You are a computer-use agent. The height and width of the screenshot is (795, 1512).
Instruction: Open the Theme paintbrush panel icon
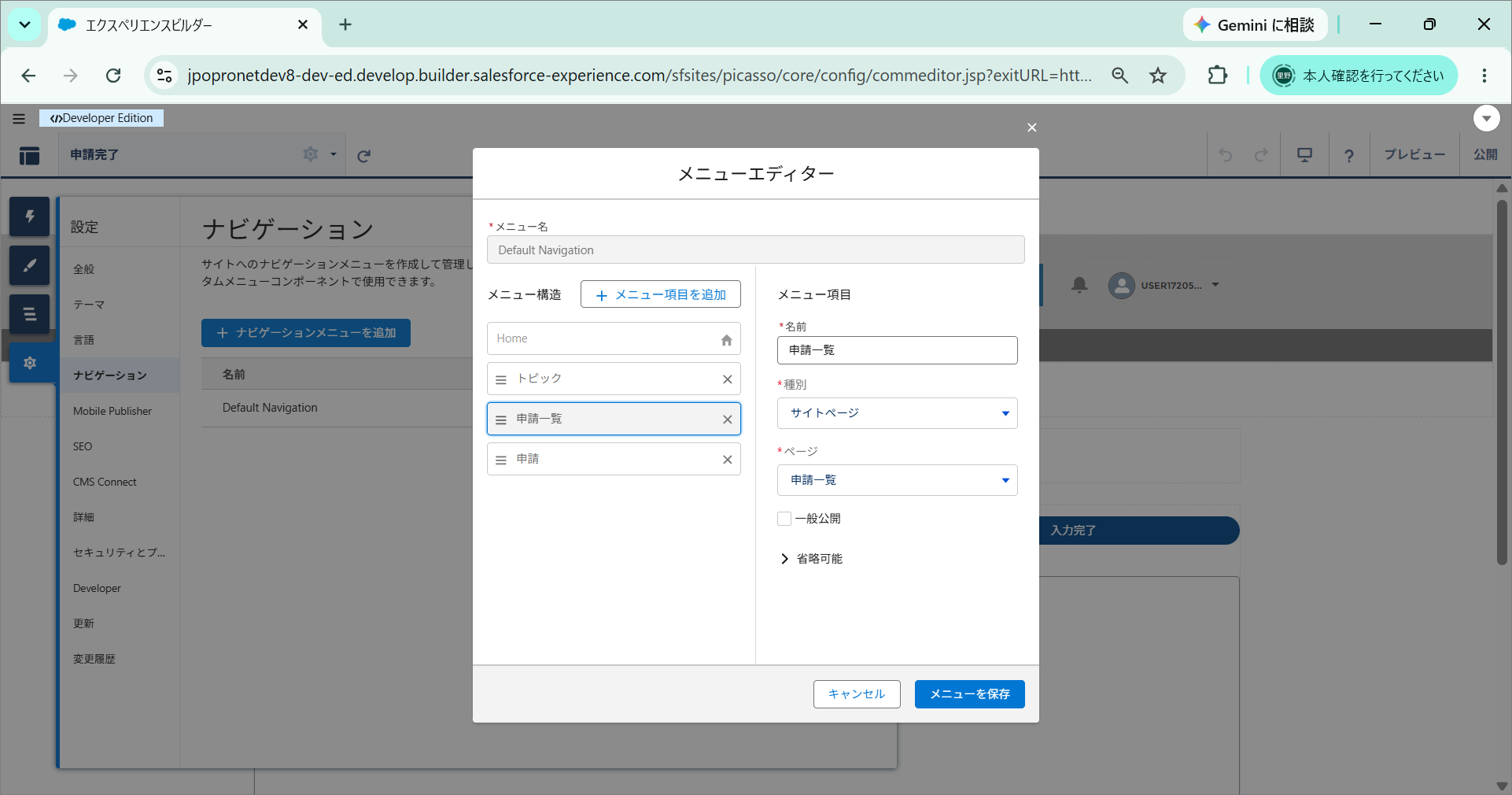pos(30,265)
